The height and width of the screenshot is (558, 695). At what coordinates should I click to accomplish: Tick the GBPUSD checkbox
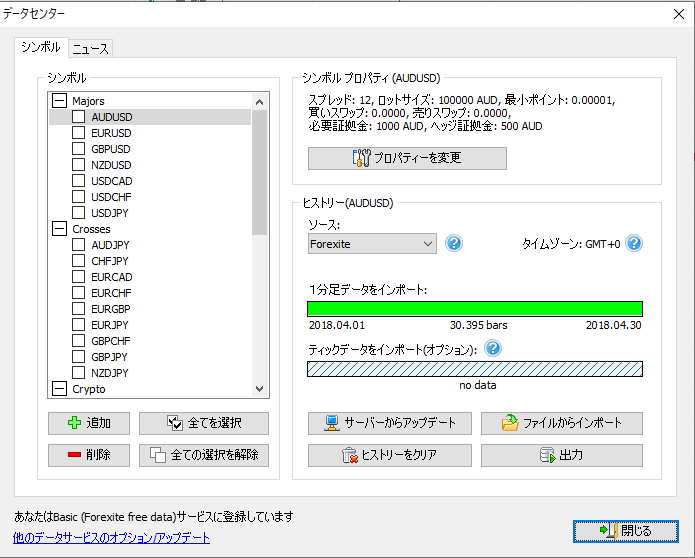click(x=78, y=148)
